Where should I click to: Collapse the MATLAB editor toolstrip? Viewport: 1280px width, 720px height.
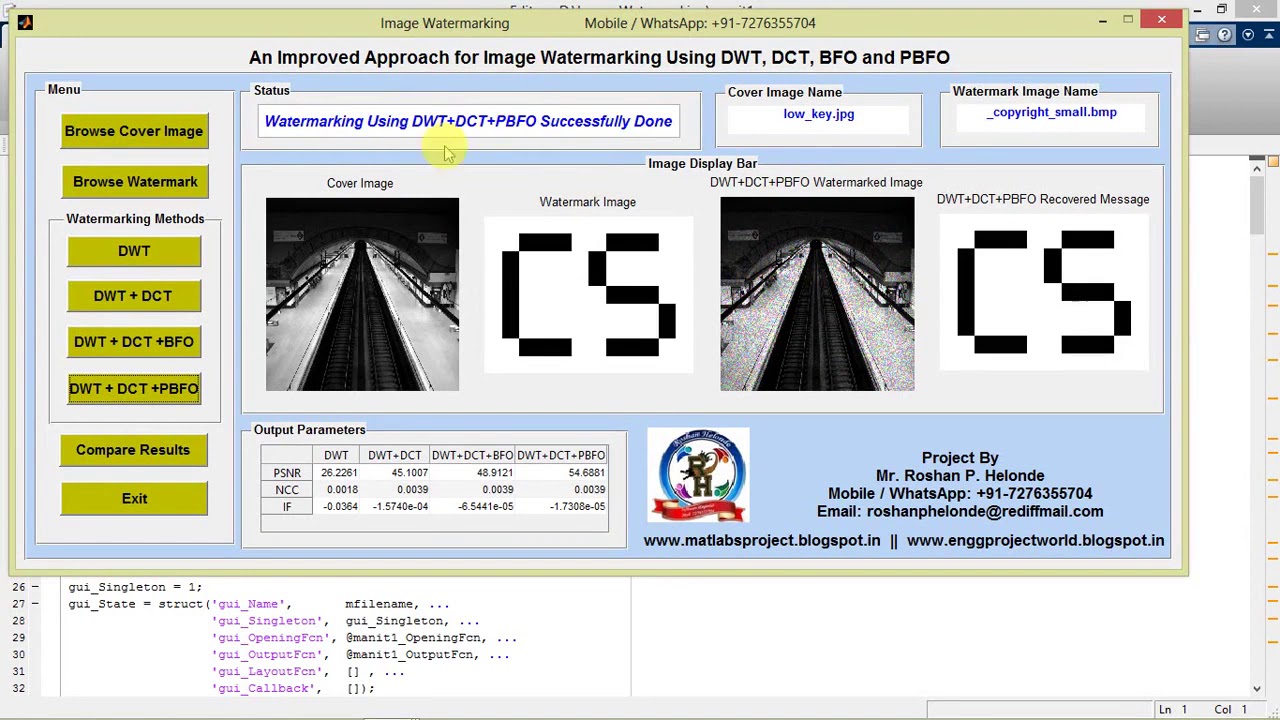coord(1268,36)
